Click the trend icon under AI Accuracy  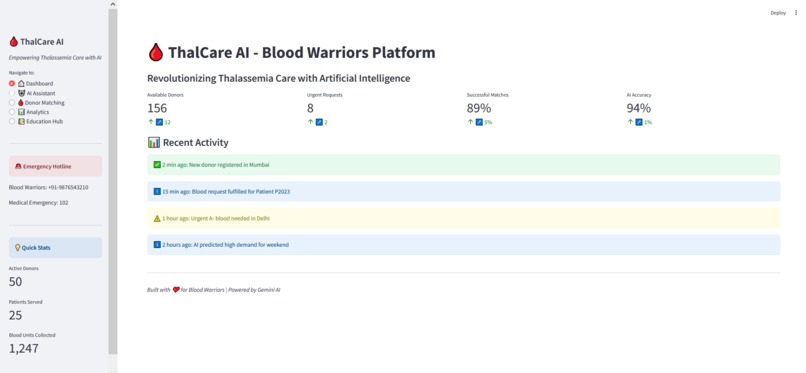point(639,122)
